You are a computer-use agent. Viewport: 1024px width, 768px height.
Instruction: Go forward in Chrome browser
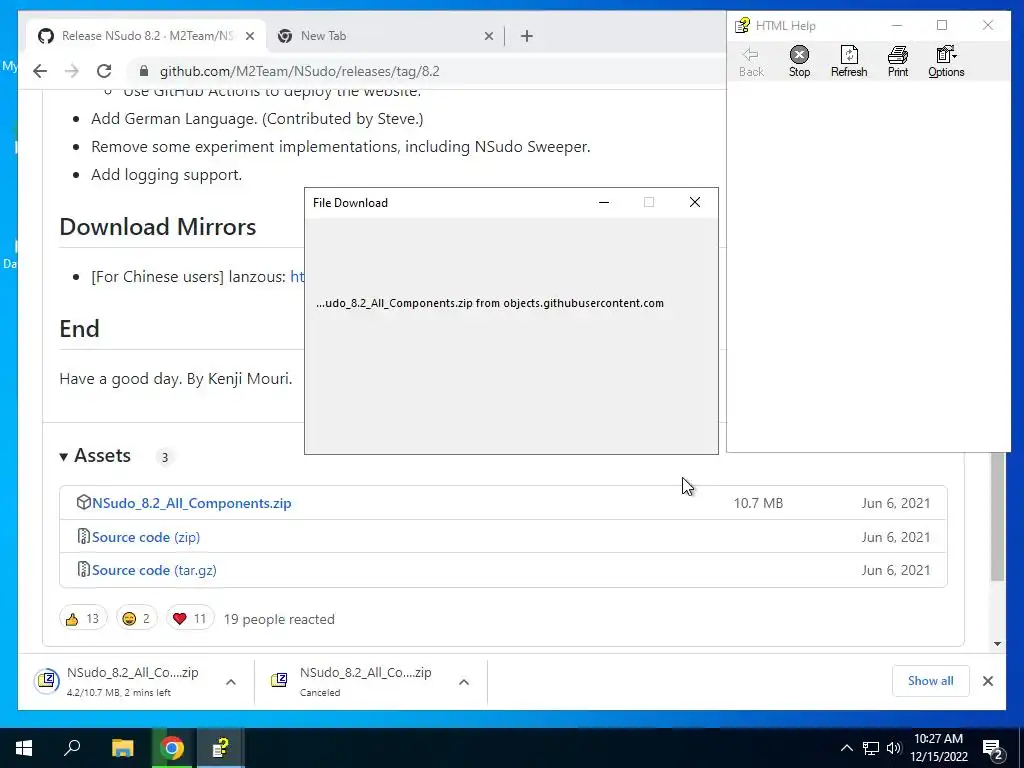(x=72, y=71)
